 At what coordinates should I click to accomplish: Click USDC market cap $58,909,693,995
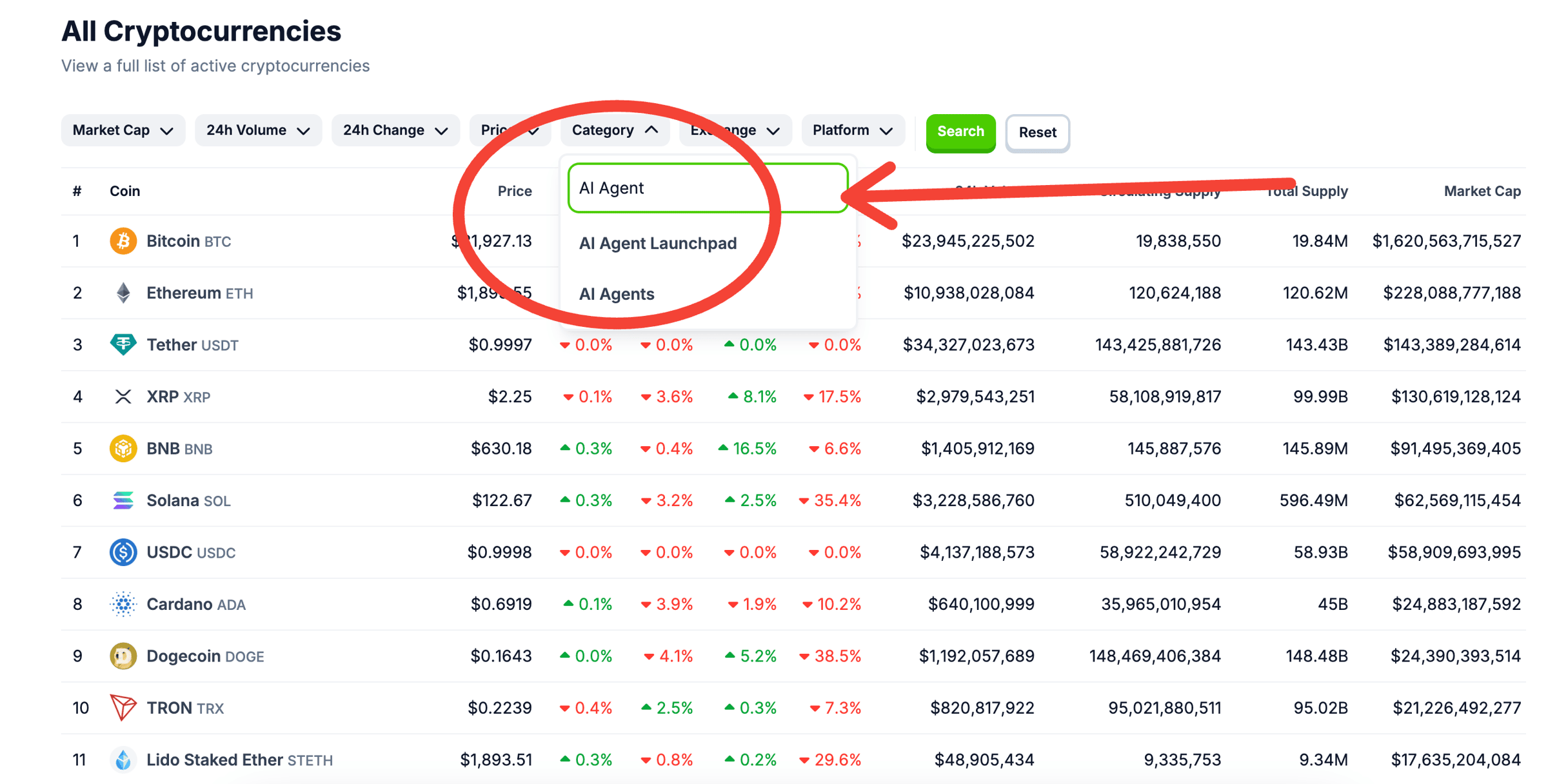point(1454,553)
